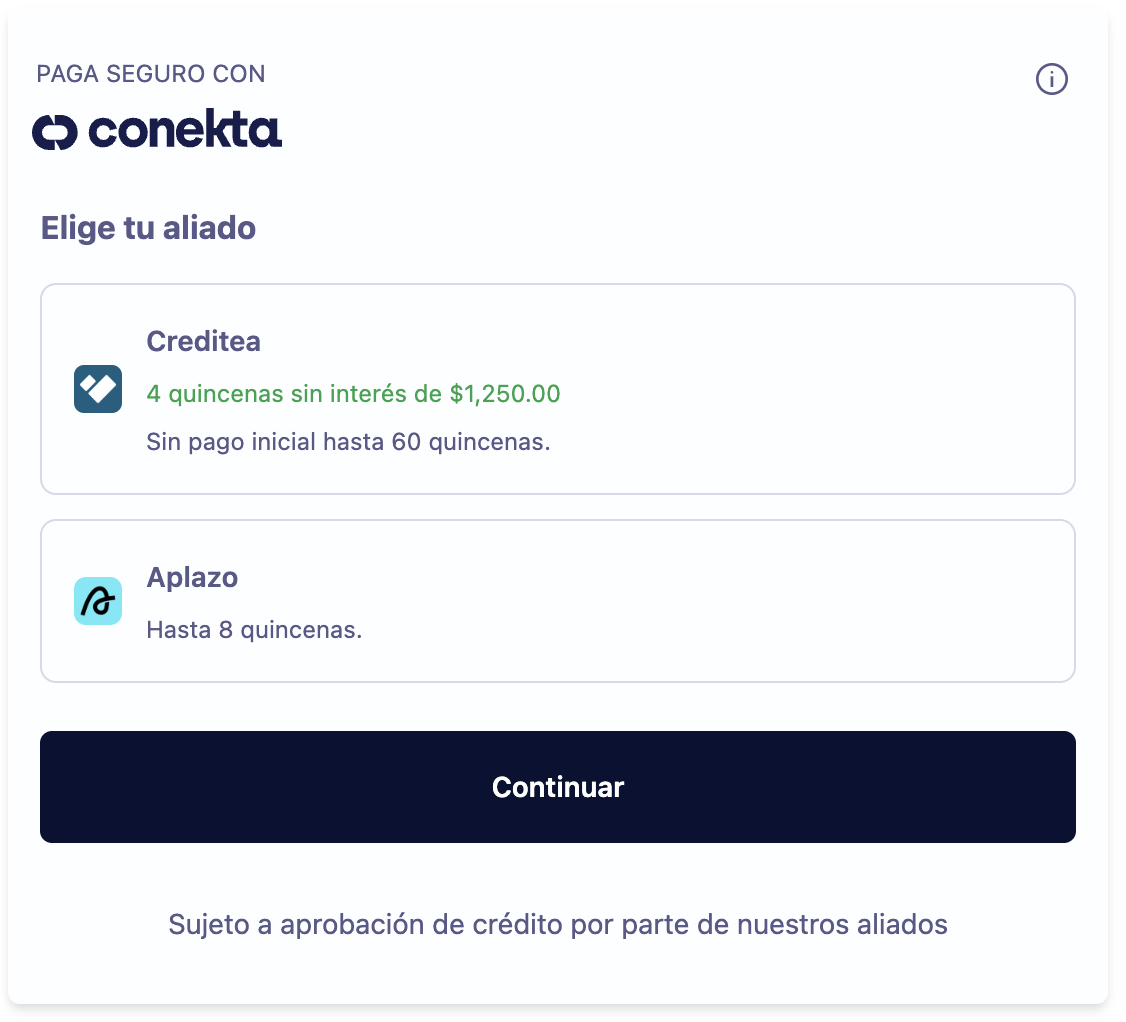The height and width of the screenshot is (1022, 1126).
Task: Select the Creditea payment option card
Action: click(x=558, y=389)
